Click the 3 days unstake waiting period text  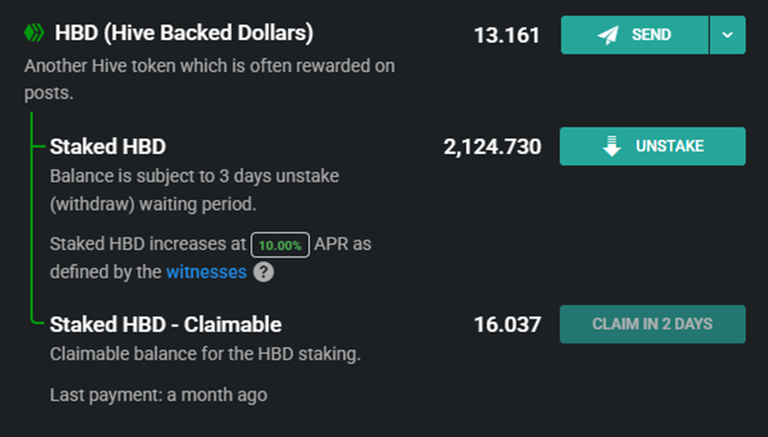(194, 190)
